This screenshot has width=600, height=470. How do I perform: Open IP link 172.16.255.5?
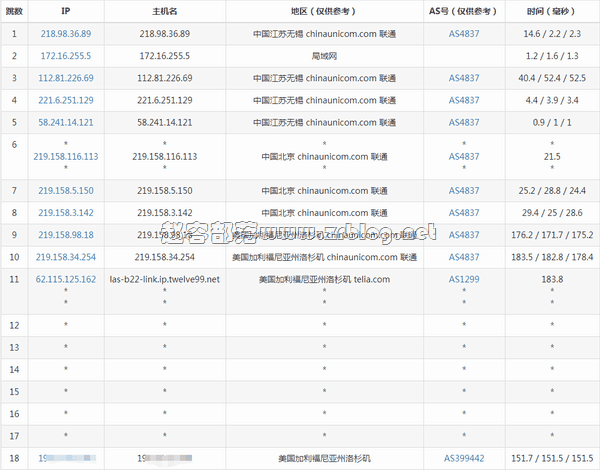click(66, 56)
